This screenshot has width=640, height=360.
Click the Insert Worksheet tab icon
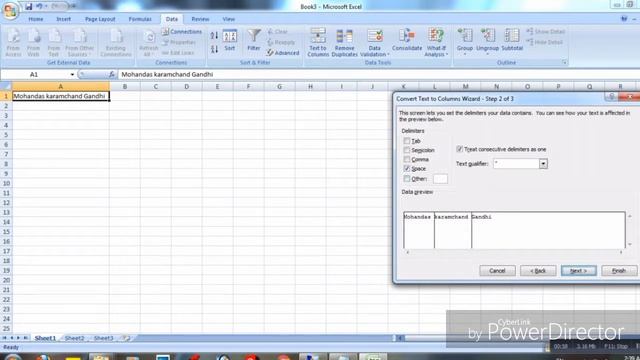click(127, 338)
